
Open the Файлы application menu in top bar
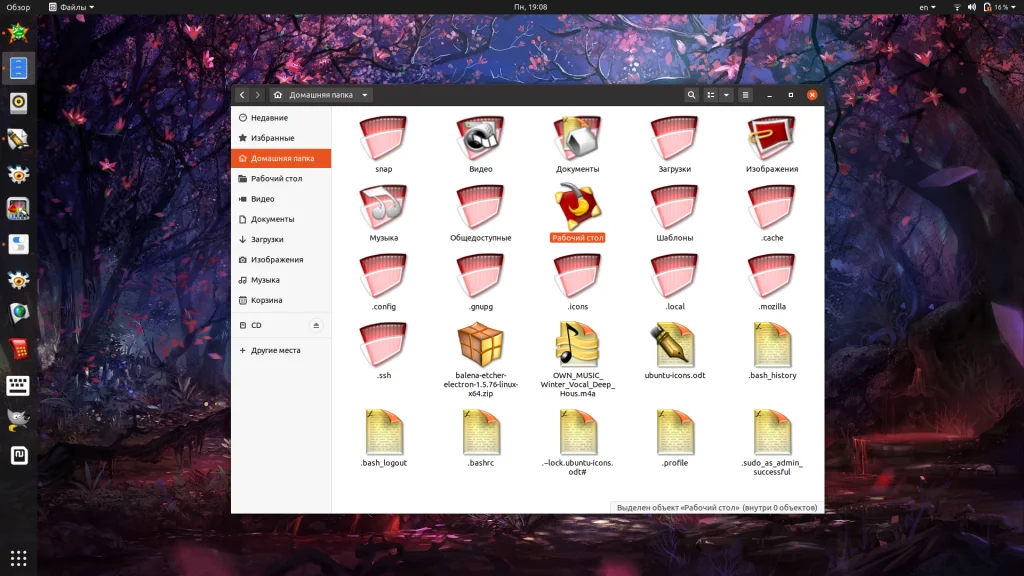(x=71, y=7)
